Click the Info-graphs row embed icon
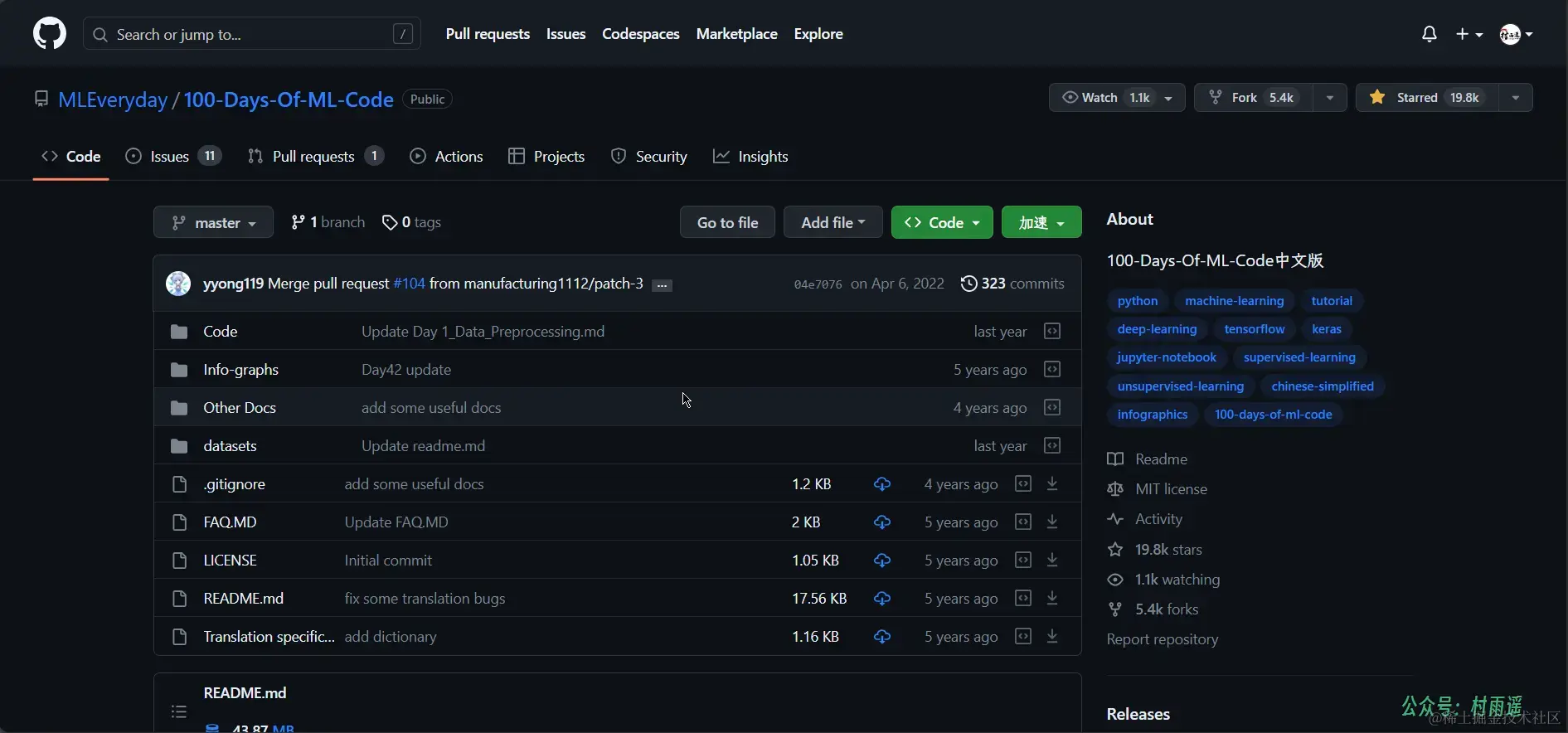This screenshot has height=733, width=1568. click(1052, 369)
